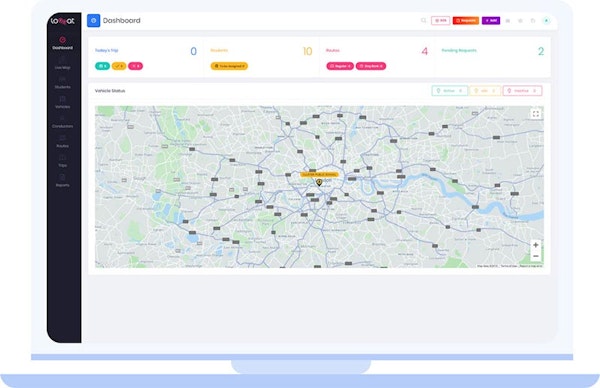Open the Trips sidebar item
600x388 pixels.
point(62,161)
